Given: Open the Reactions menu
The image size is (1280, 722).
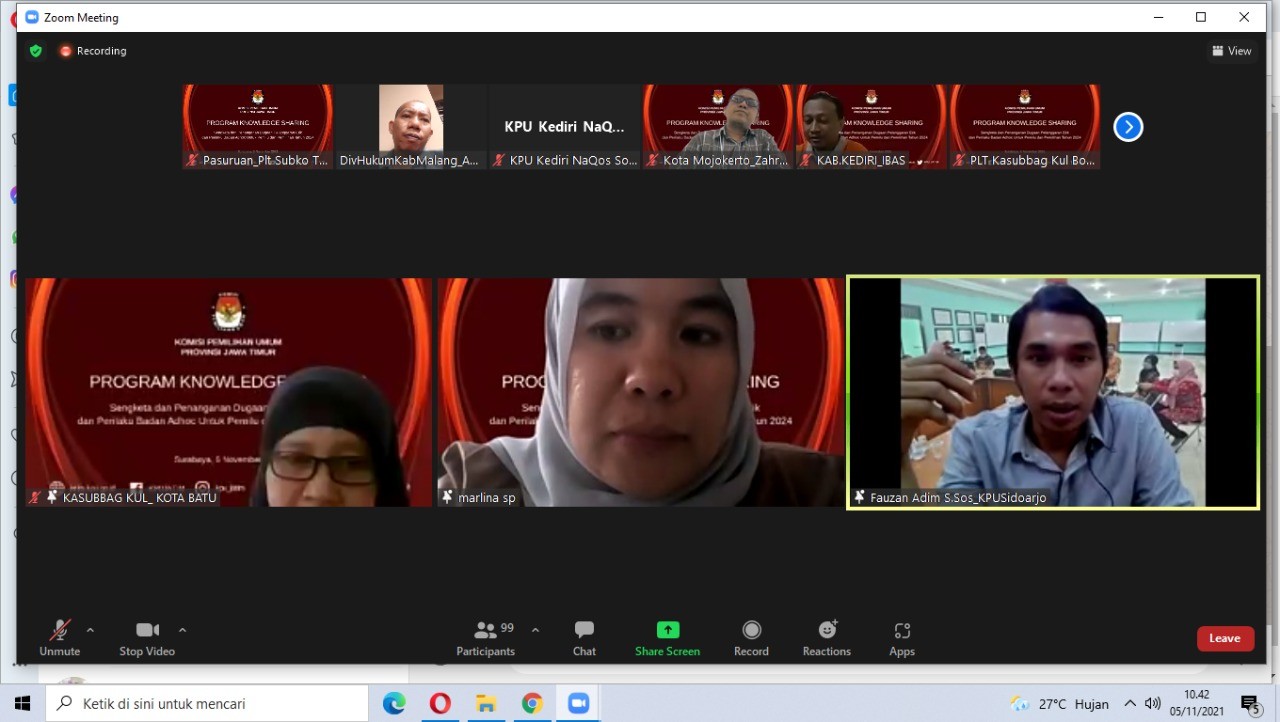Looking at the screenshot, I should [826, 637].
